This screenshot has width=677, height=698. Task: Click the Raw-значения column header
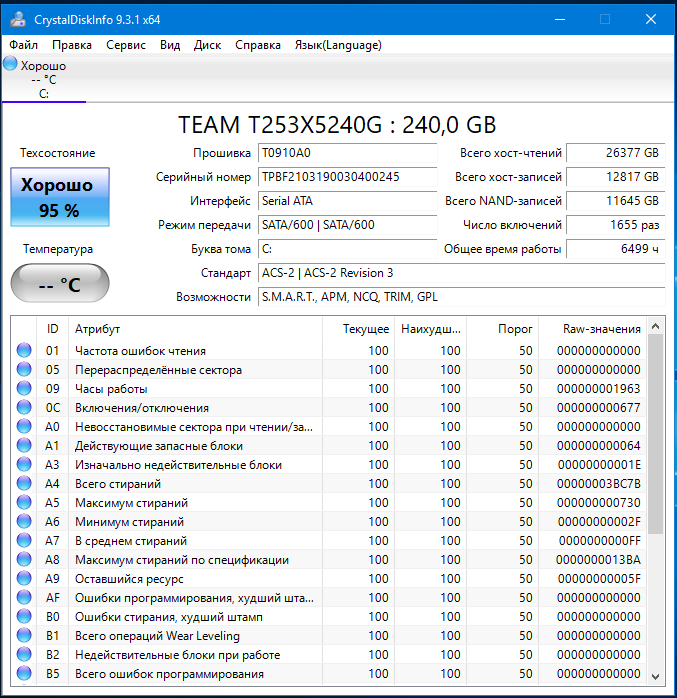(x=592, y=329)
